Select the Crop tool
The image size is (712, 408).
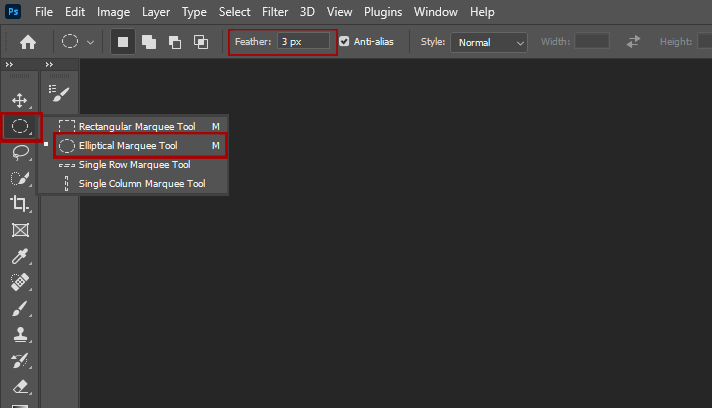(x=20, y=204)
